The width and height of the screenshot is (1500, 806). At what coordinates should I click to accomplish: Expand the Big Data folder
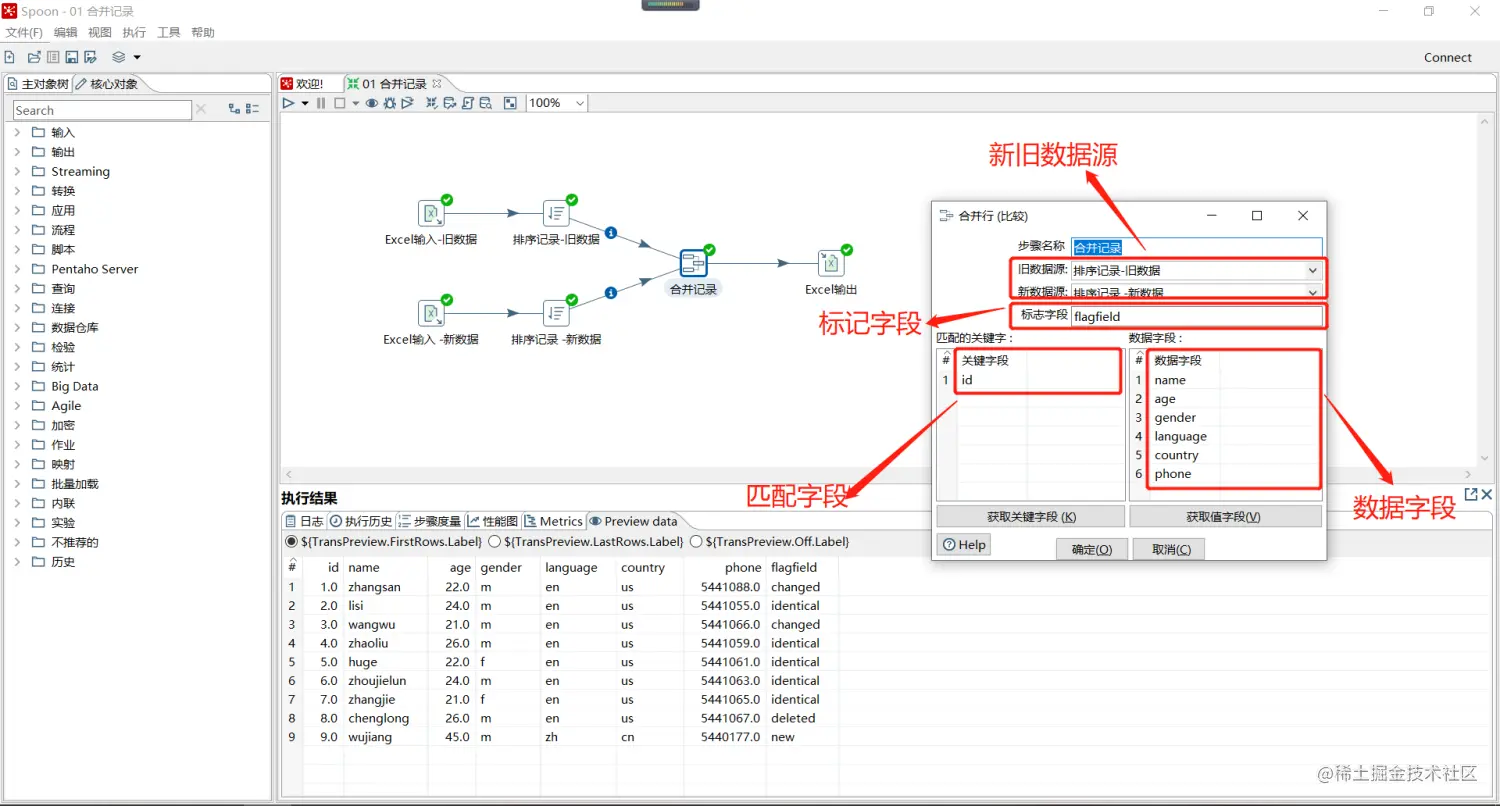click(17, 386)
